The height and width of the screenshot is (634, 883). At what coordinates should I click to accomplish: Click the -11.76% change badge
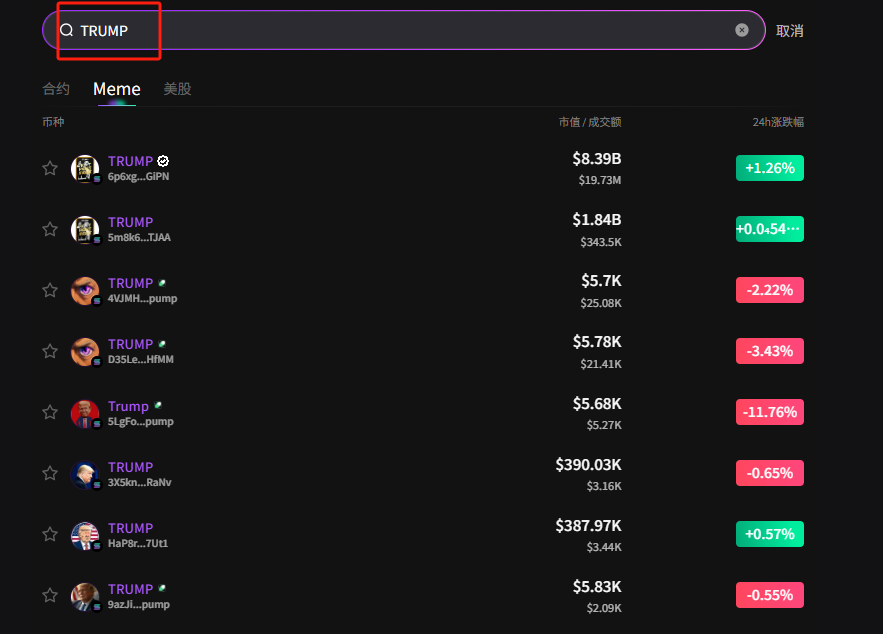[769, 412]
